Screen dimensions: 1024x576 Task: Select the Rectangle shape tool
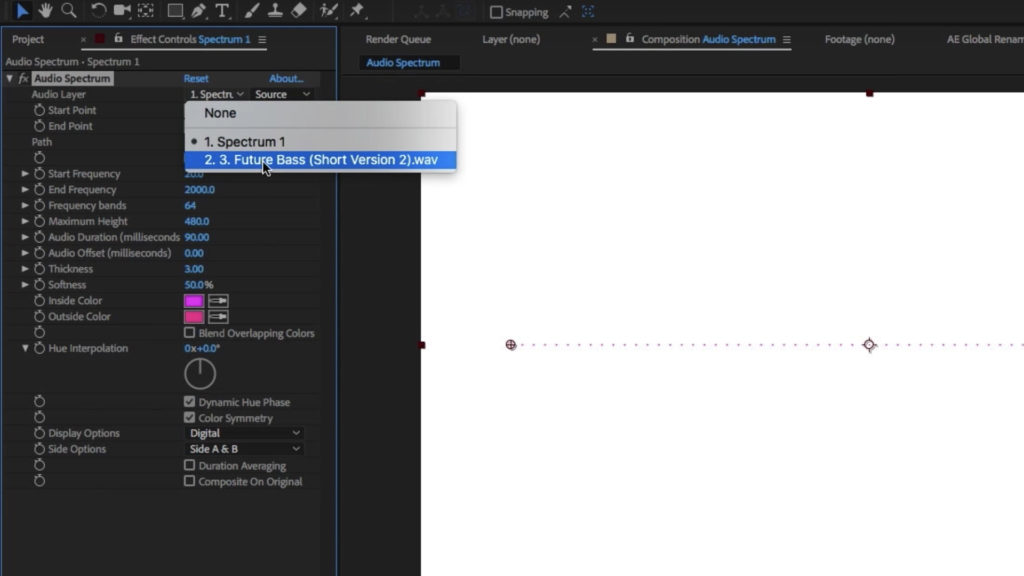174,10
